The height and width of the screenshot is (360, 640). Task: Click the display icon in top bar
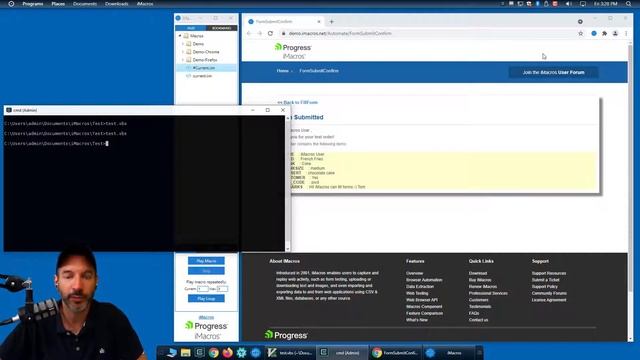click(583, 4)
